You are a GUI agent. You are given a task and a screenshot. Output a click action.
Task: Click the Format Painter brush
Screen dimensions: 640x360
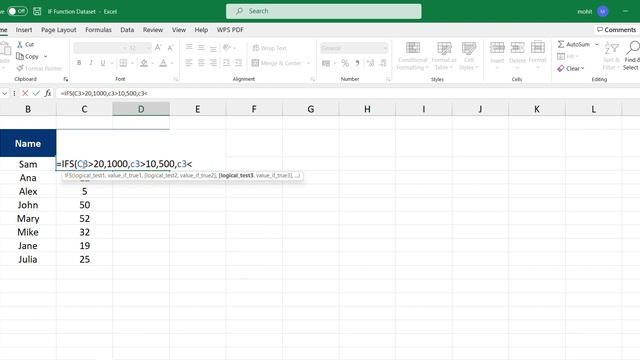coord(20,68)
